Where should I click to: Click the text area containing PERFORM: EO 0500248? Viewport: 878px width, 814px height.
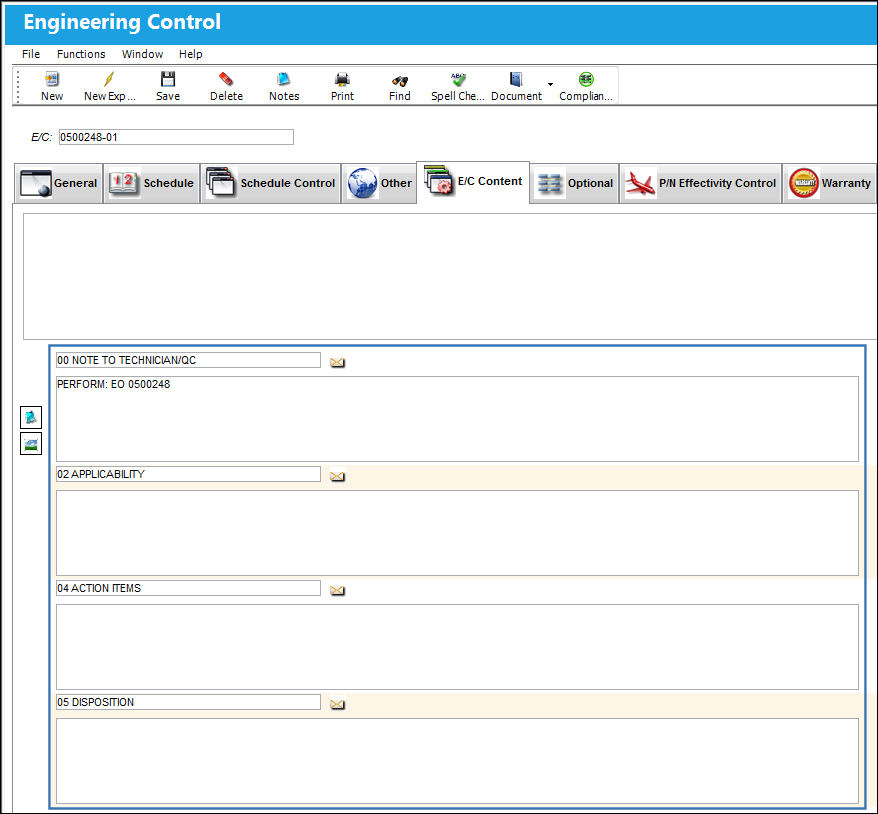[x=457, y=419]
